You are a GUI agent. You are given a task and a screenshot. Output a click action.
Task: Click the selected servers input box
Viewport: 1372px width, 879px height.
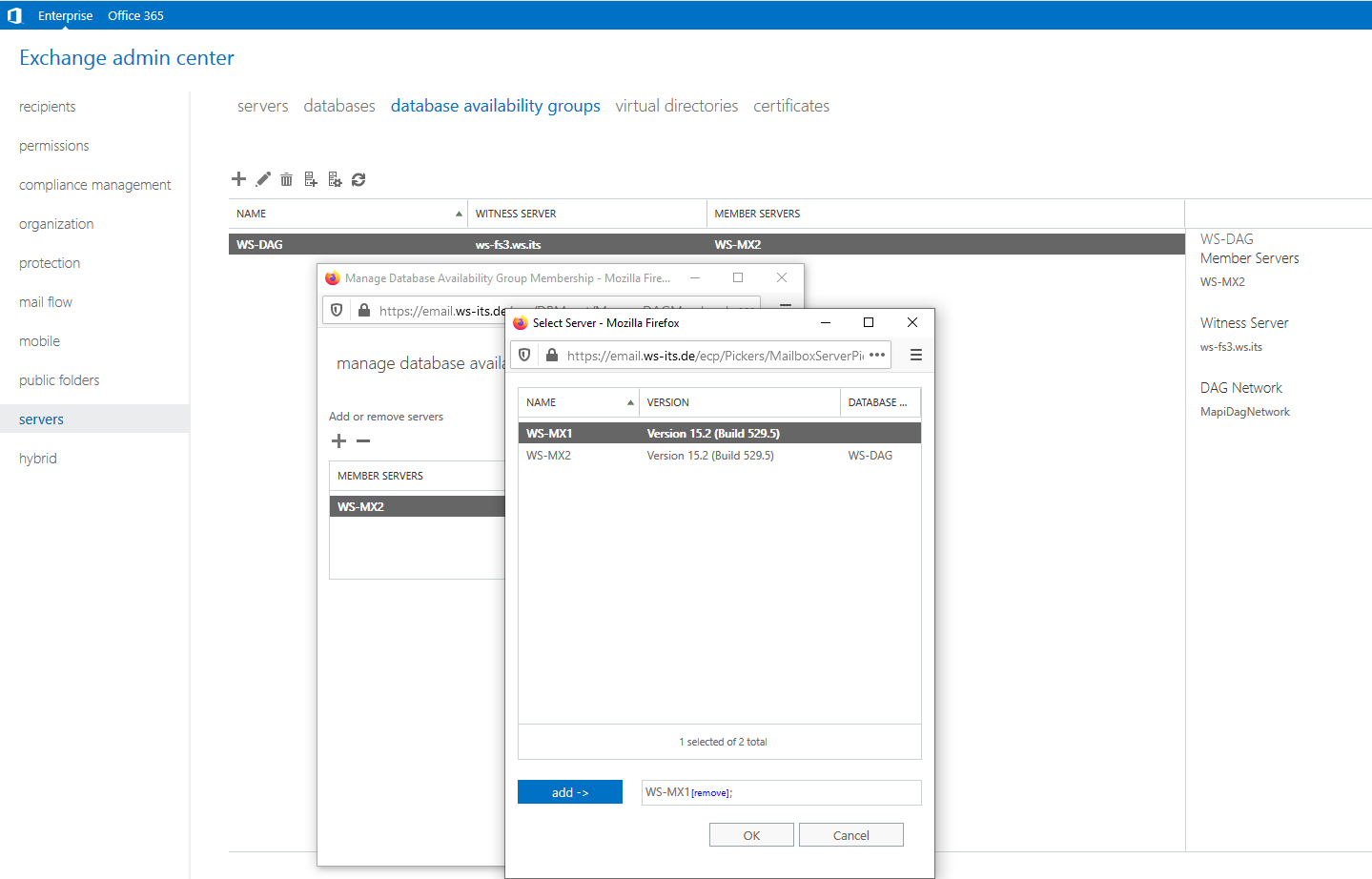coord(782,792)
